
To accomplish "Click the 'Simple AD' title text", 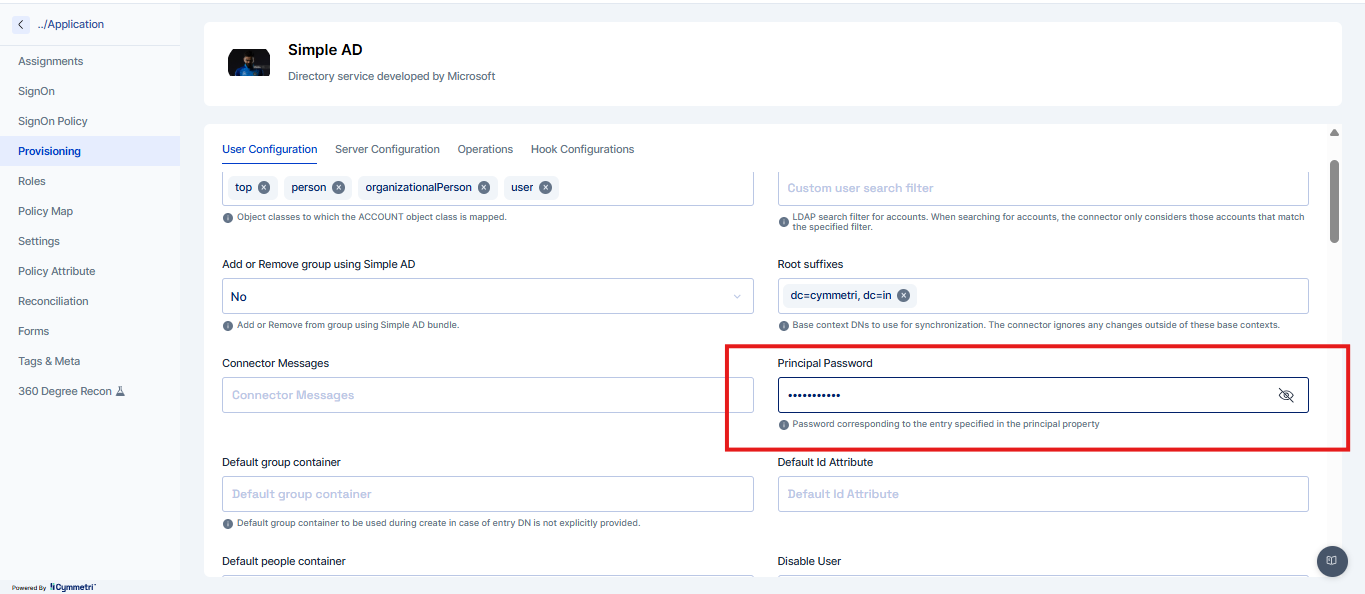I will pos(325,50).
